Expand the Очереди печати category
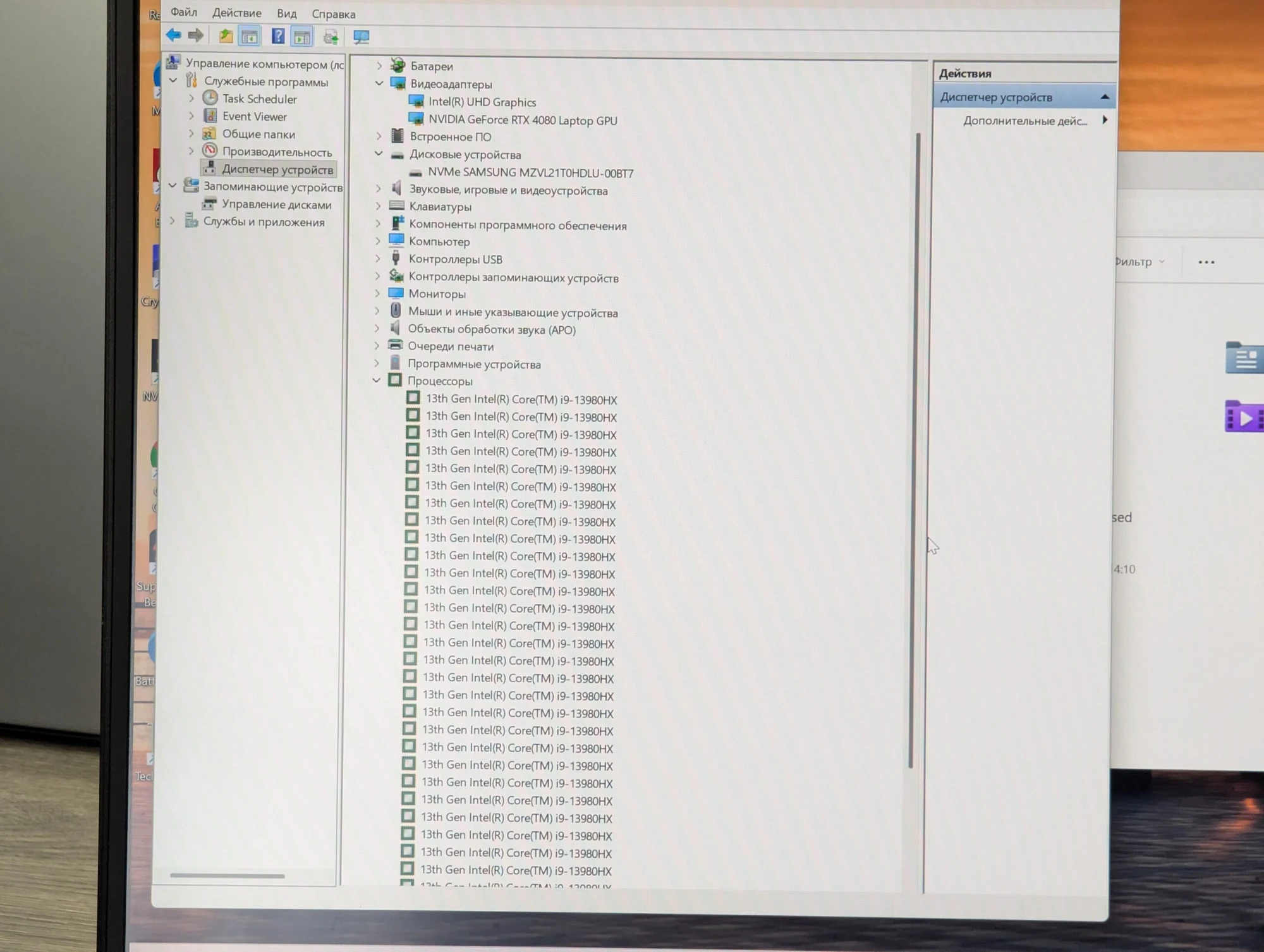Viewport: 1264px width, 952px height. point(377,345)
